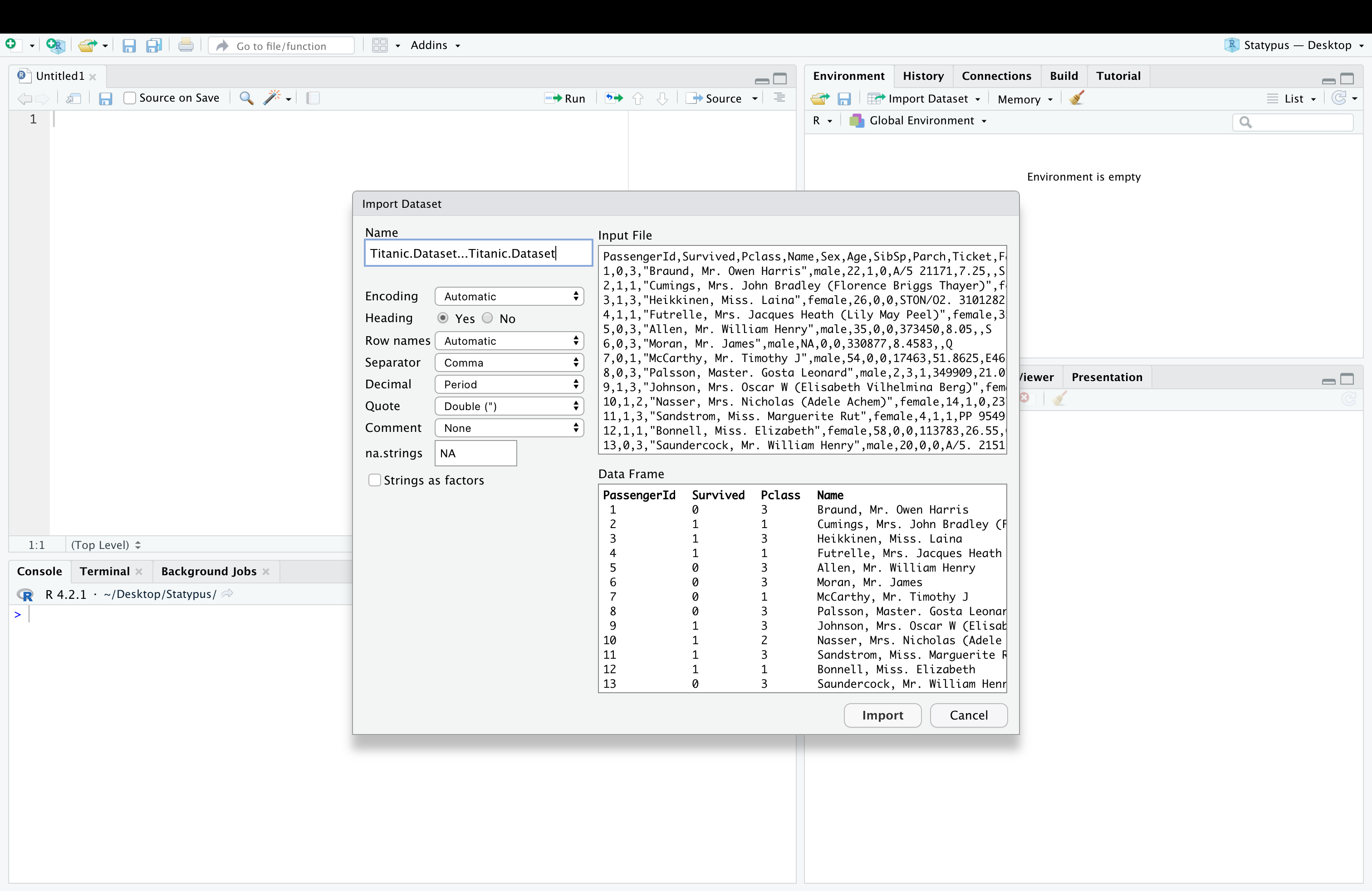The height and width of the screenshot is (891, 1372).
Task: Click Go to next section arrow icon
Action: pyautogui.click(x=662, y=98)
